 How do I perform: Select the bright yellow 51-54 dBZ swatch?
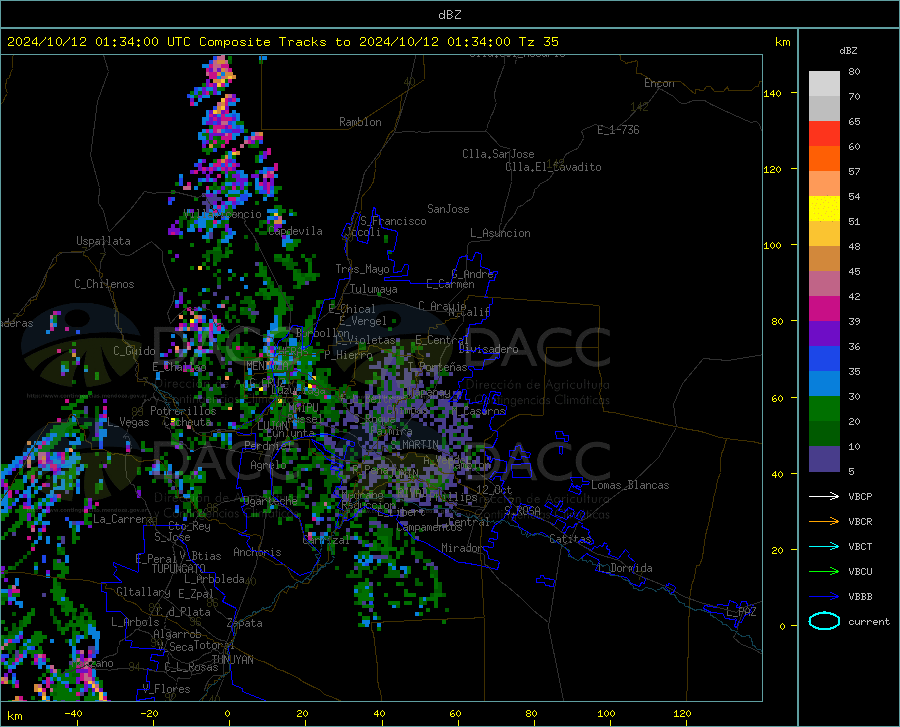tap(824, 209)
